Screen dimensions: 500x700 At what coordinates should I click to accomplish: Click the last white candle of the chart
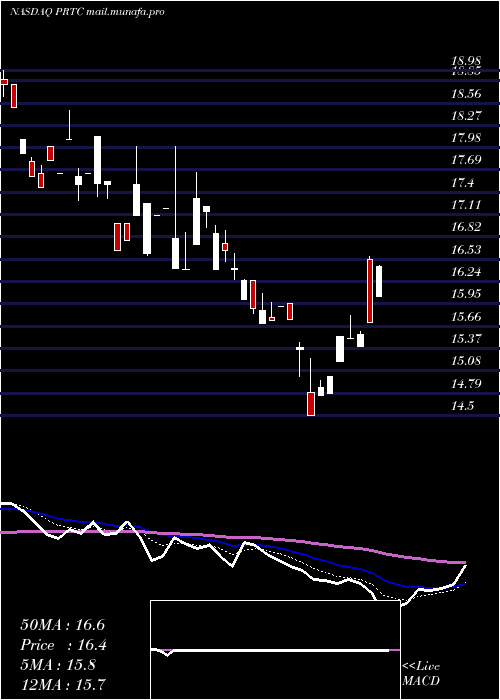(x=379, y=281)
